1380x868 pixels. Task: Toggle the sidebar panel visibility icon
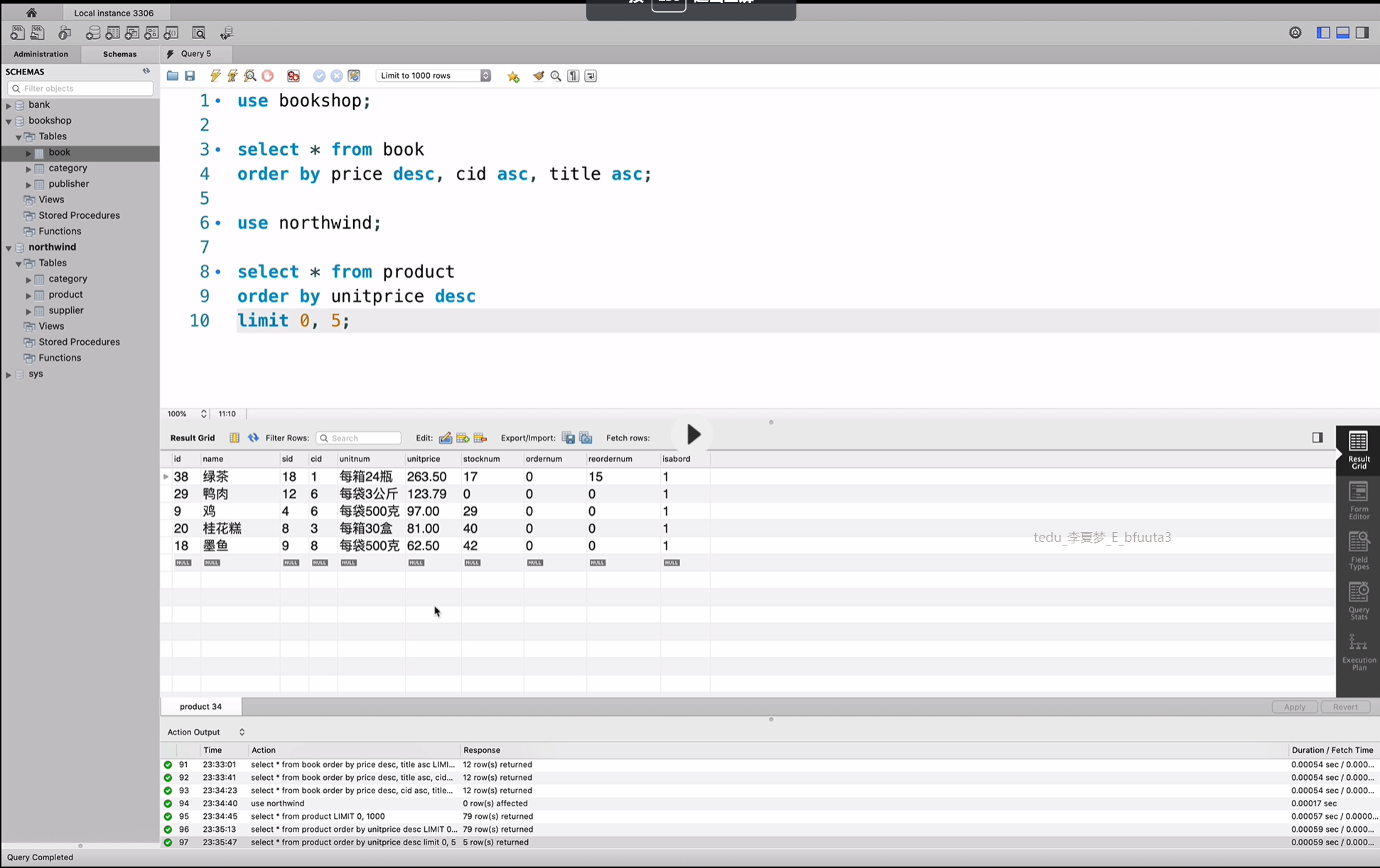1323,33
